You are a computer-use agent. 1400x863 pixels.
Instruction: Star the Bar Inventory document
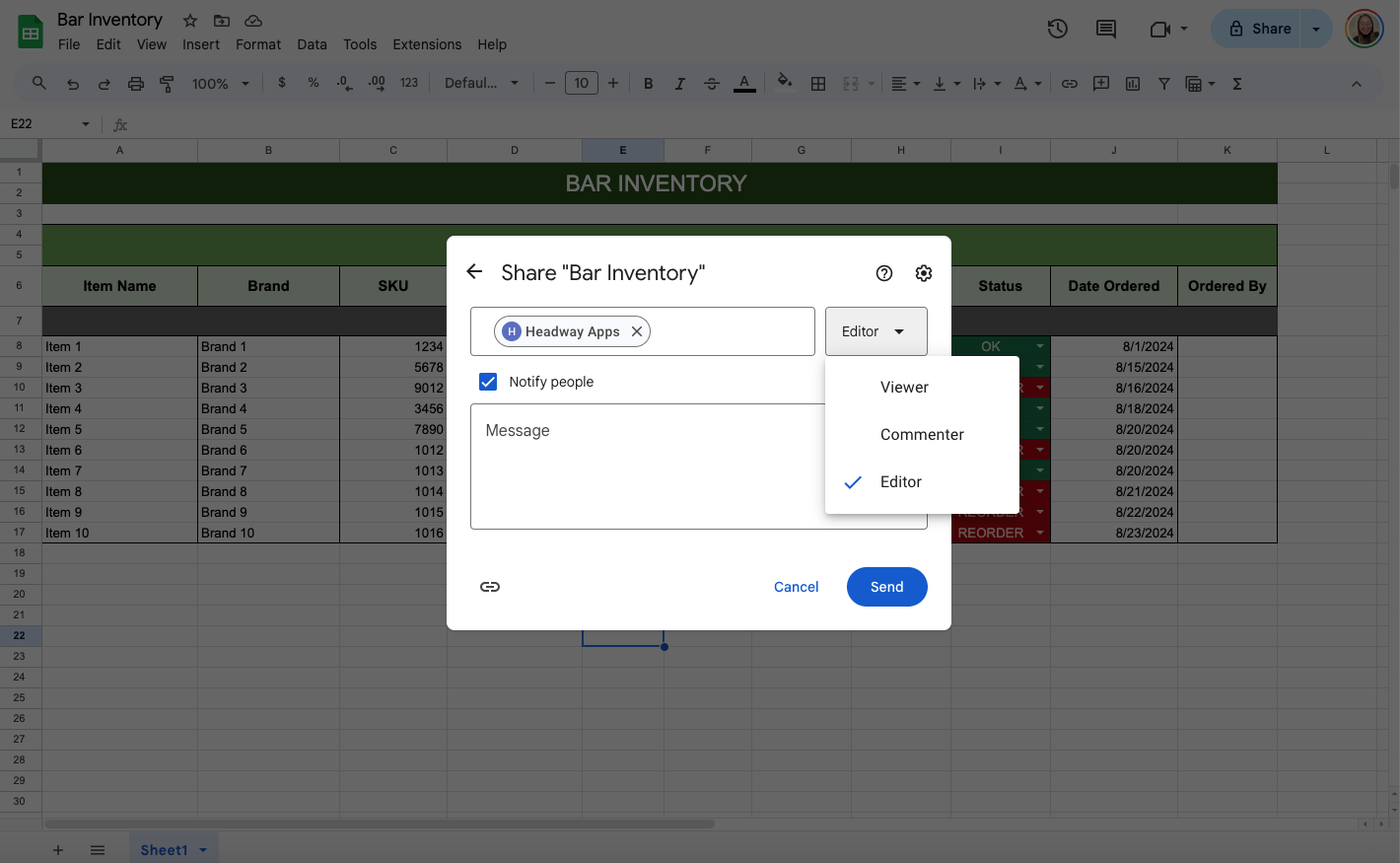190,21
